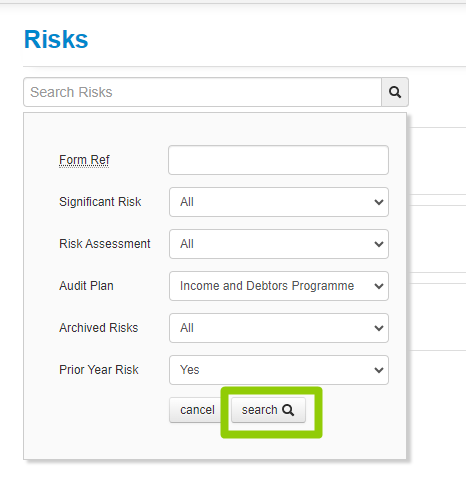Open the Archived Risks dropdown

point(279,328)
